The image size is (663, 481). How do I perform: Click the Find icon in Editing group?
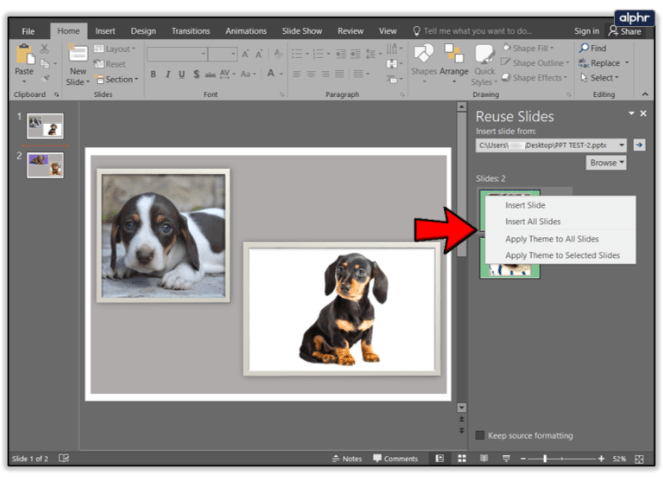[x=593, y=48]
